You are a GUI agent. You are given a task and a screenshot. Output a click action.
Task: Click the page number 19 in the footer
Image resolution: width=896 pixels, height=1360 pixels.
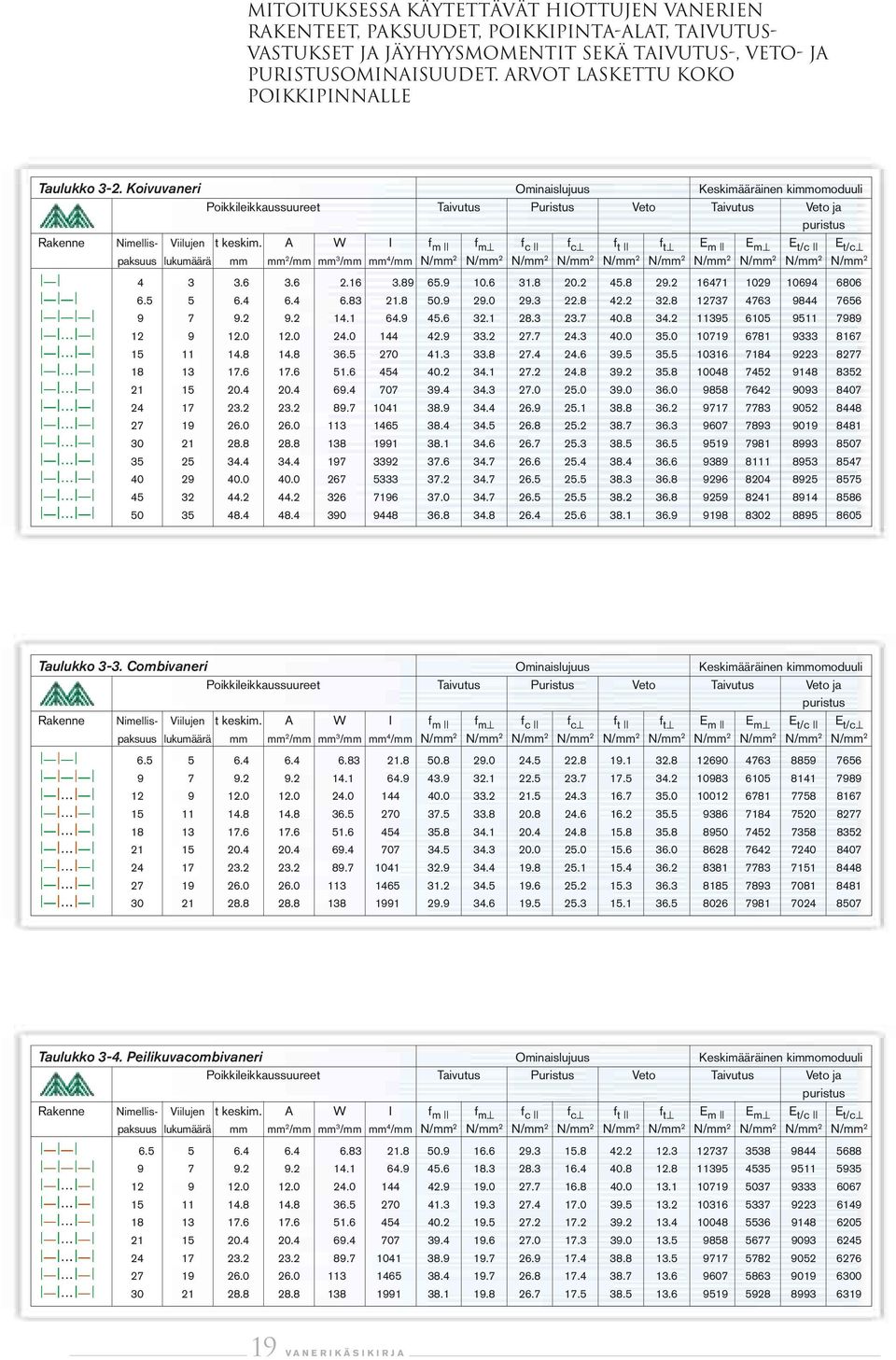point(264,1346)
